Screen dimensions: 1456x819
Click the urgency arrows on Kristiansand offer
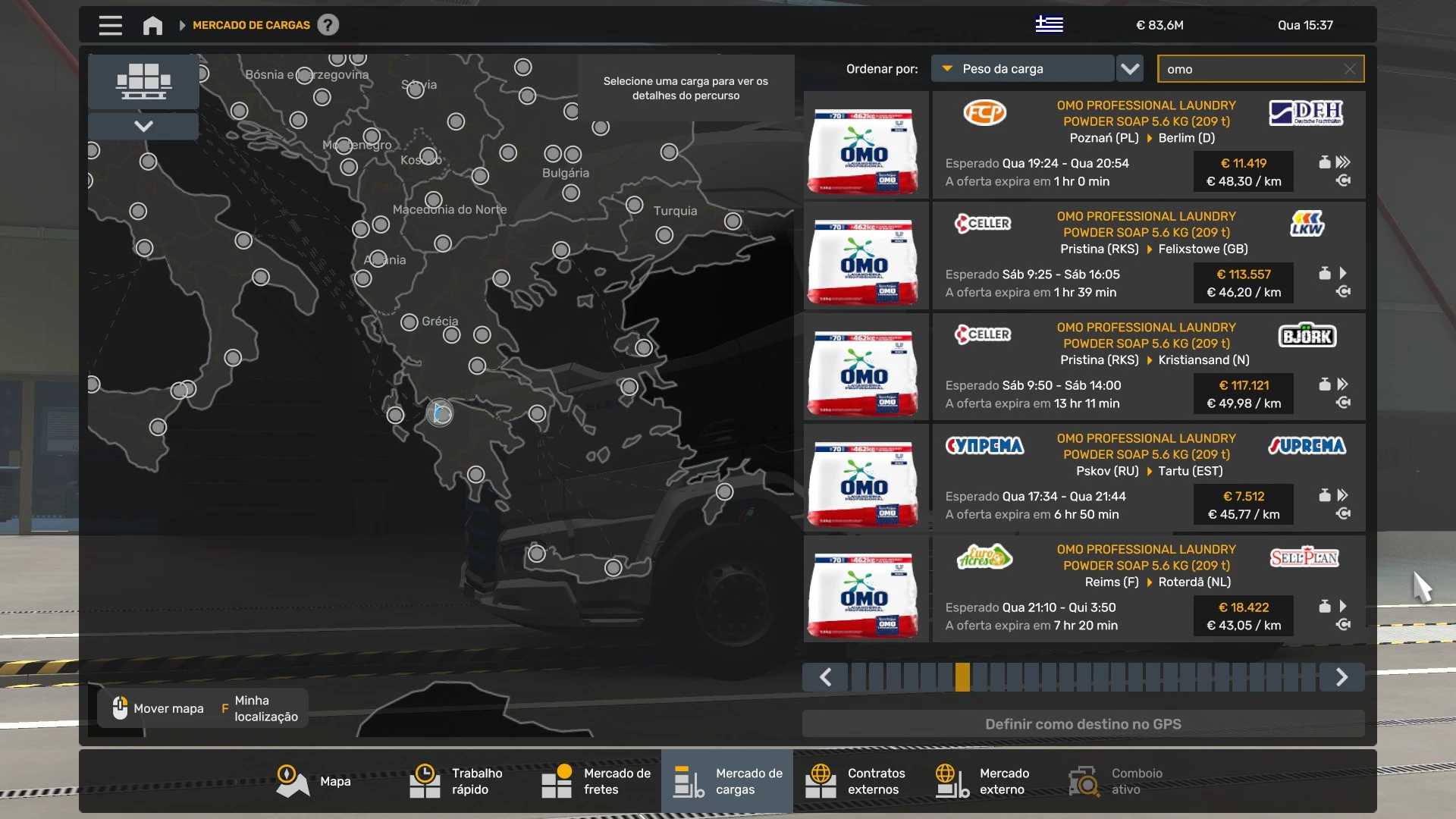pyautogui.click(x=1343, y=384)
